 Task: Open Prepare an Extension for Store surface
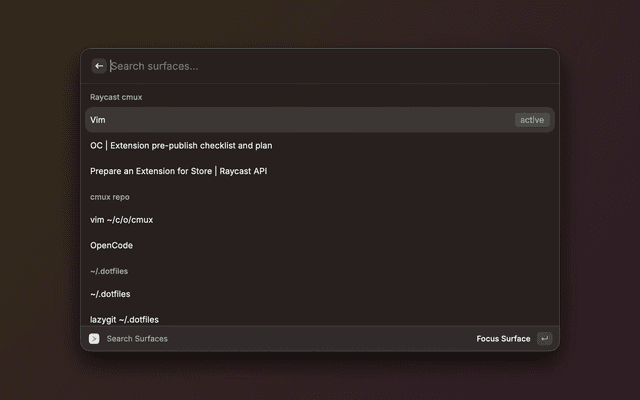(178, 171)
